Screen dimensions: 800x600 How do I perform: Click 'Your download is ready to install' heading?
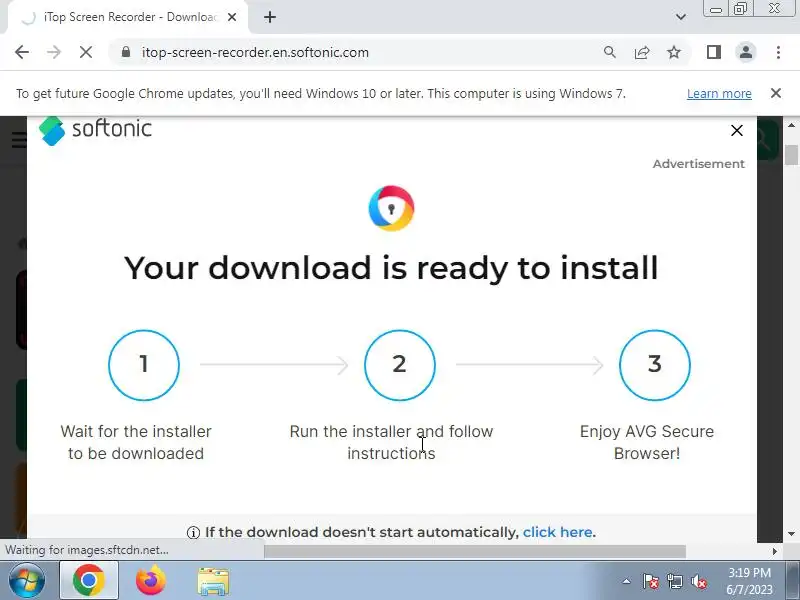pyautogui.click(x=391, y=268)
